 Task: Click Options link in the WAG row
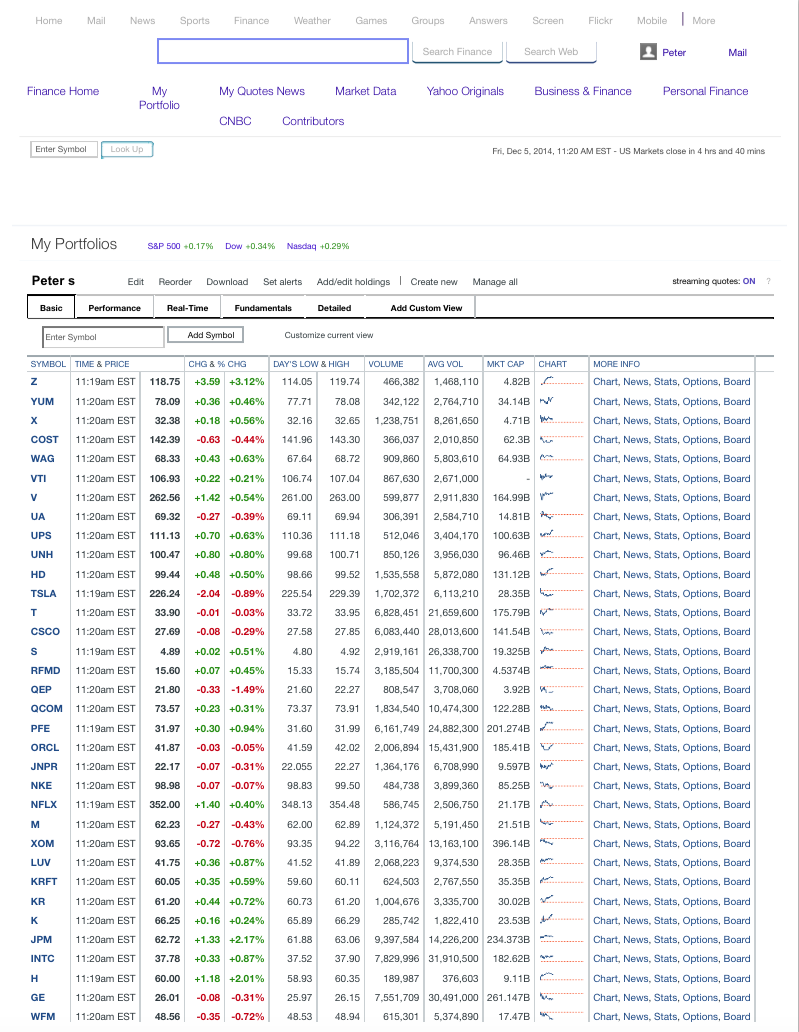pos(700,459)
